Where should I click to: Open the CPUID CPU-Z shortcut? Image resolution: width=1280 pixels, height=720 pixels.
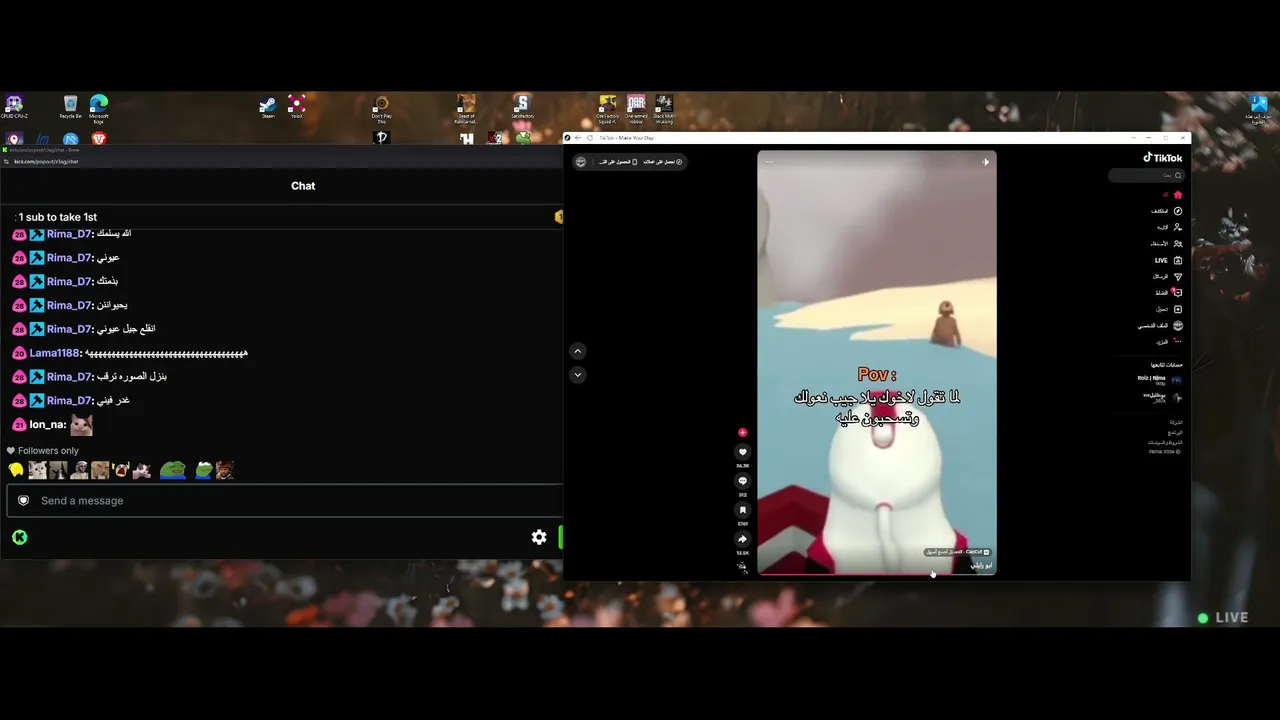[14, 107]
